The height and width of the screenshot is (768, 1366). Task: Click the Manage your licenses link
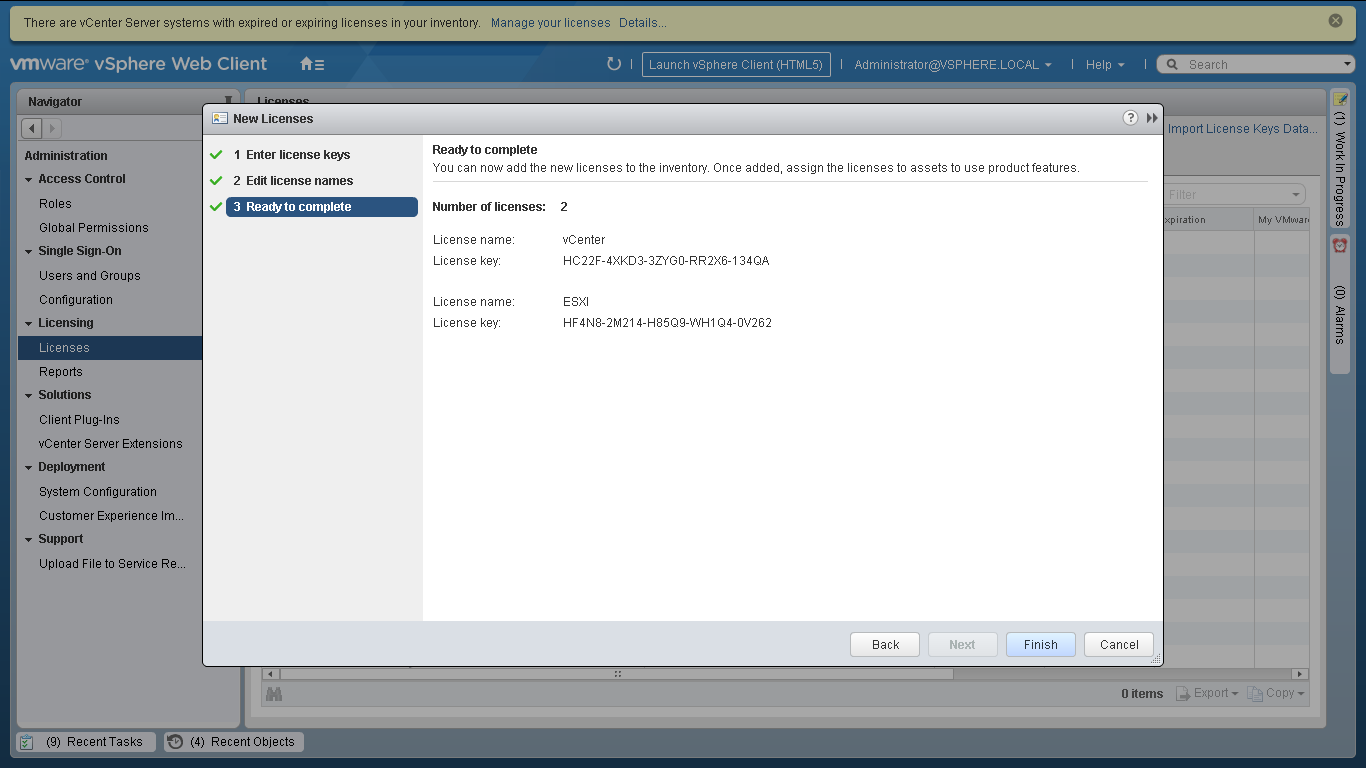point(550,22)
